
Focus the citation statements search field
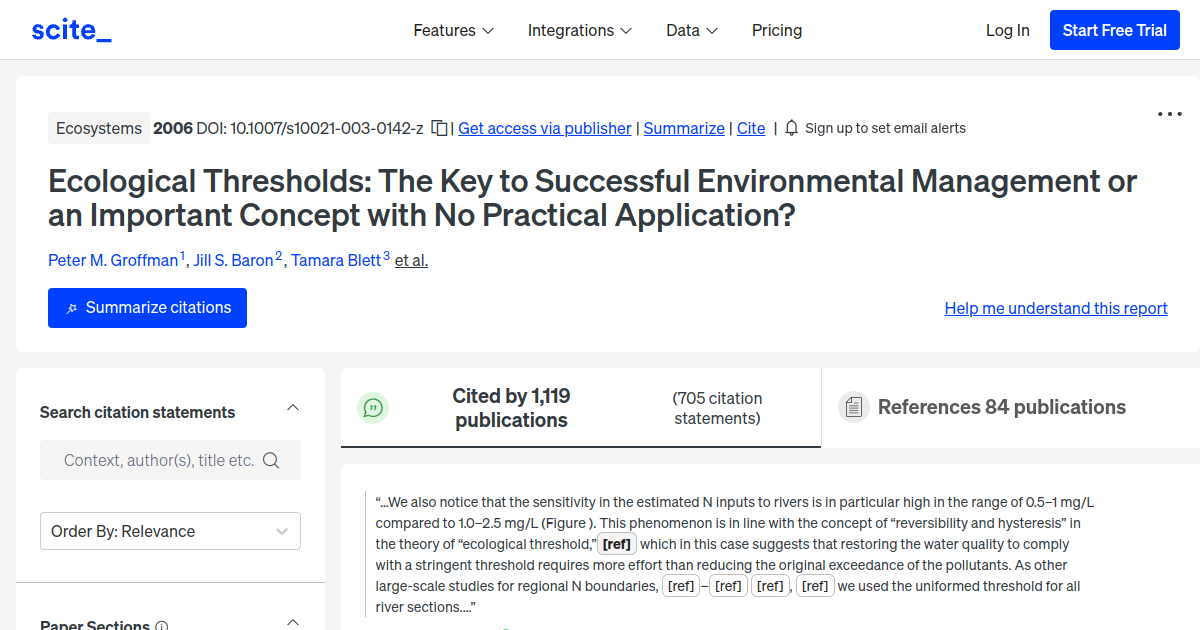170,460
